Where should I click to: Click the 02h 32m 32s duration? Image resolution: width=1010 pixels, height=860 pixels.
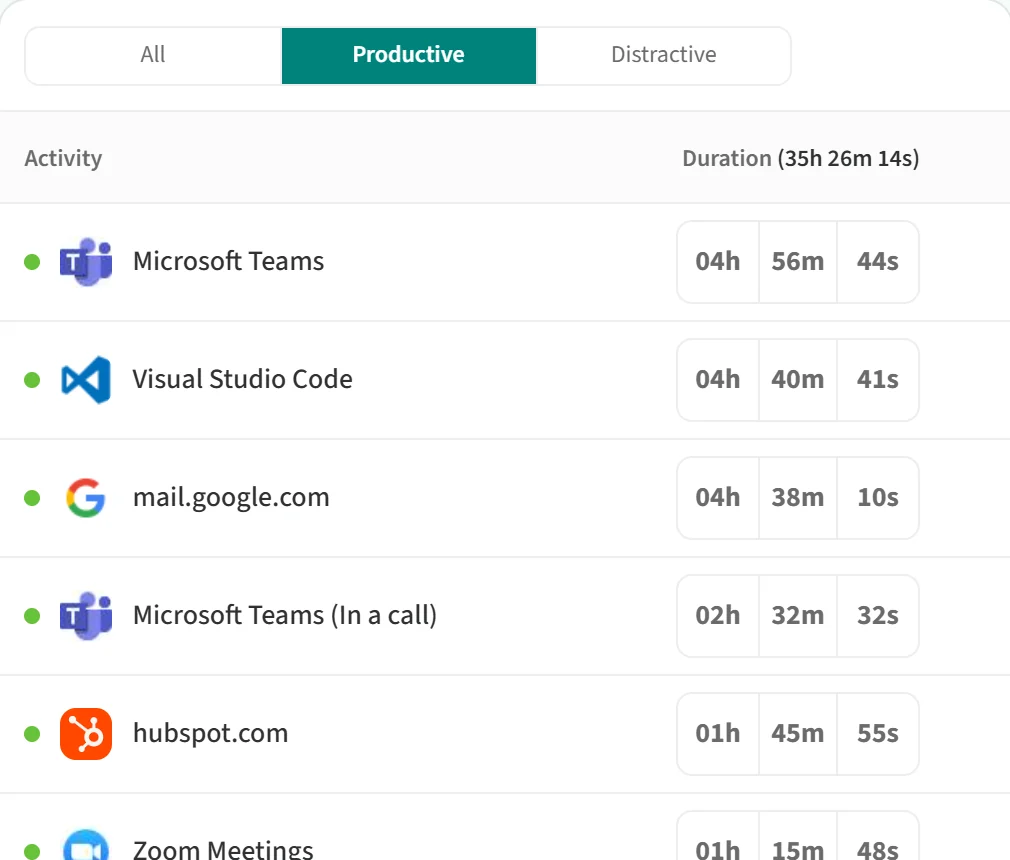pyautogui.click(x=797, y=615)
